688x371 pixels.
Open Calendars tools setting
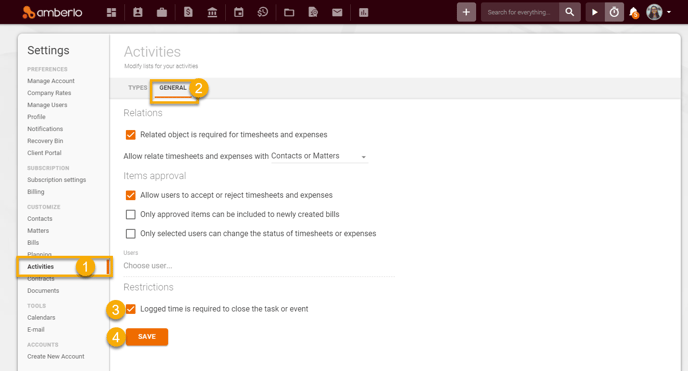pos(41,317)
